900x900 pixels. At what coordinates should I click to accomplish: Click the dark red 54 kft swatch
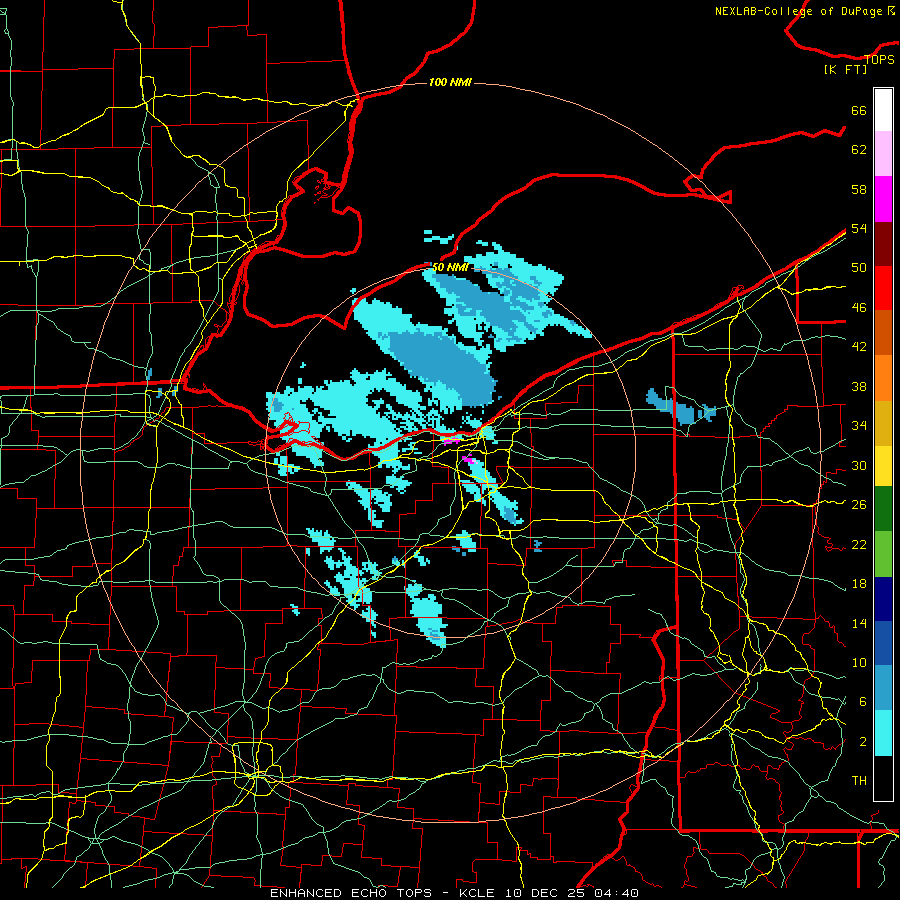tap(883, 243)
